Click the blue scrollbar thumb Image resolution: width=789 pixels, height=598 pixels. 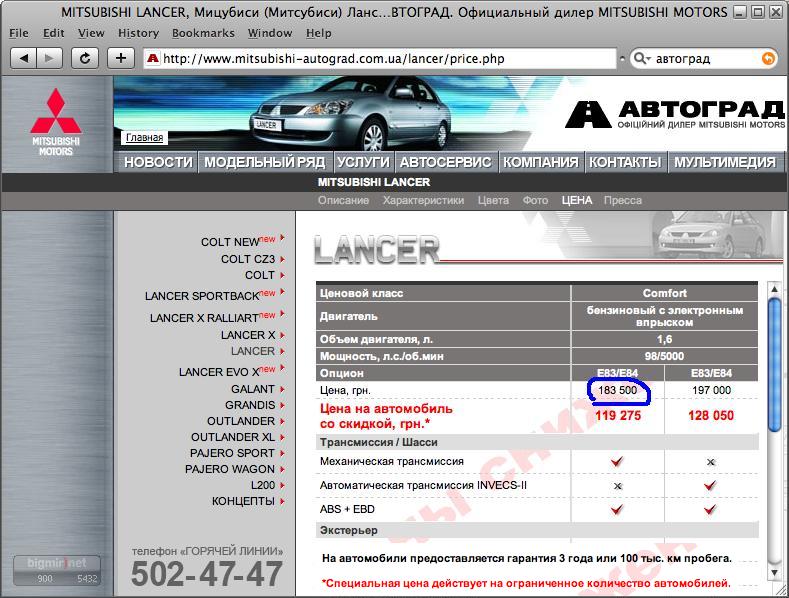tap(774, 364)
